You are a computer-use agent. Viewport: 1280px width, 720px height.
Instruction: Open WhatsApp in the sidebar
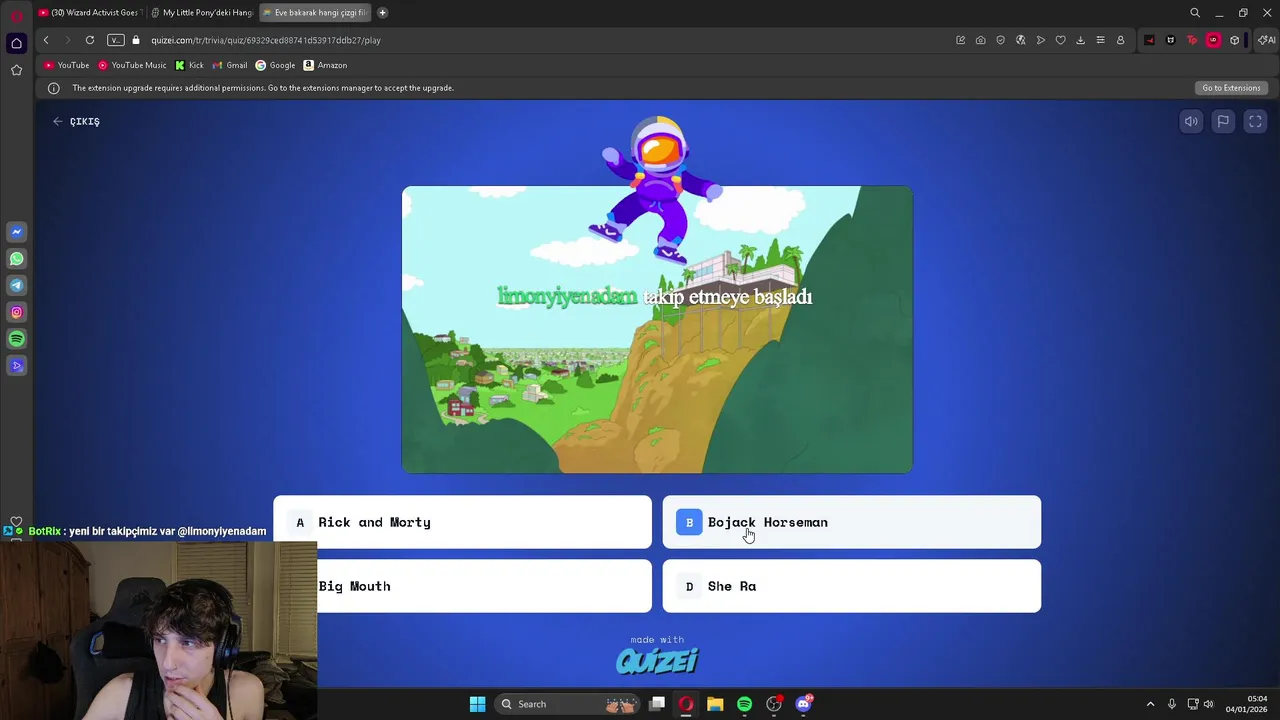pyautogui.click(x=16, y=259)
